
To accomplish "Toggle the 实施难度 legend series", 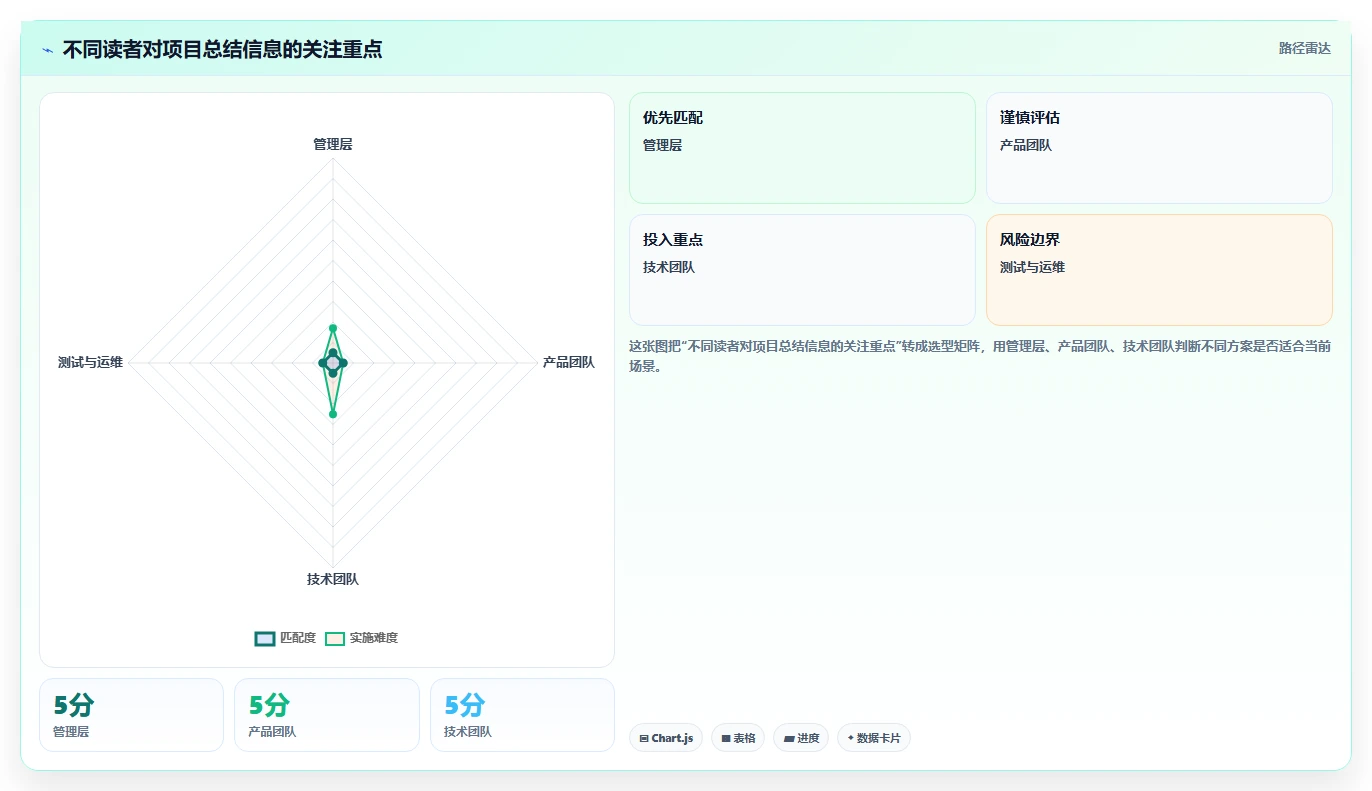I will [x=361, y=638].
